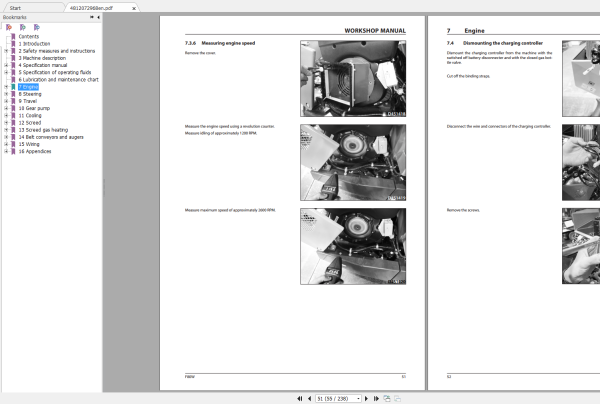
Task: Click bookmark ribbon icon beside Contents
Action: (x=13, y=36)
